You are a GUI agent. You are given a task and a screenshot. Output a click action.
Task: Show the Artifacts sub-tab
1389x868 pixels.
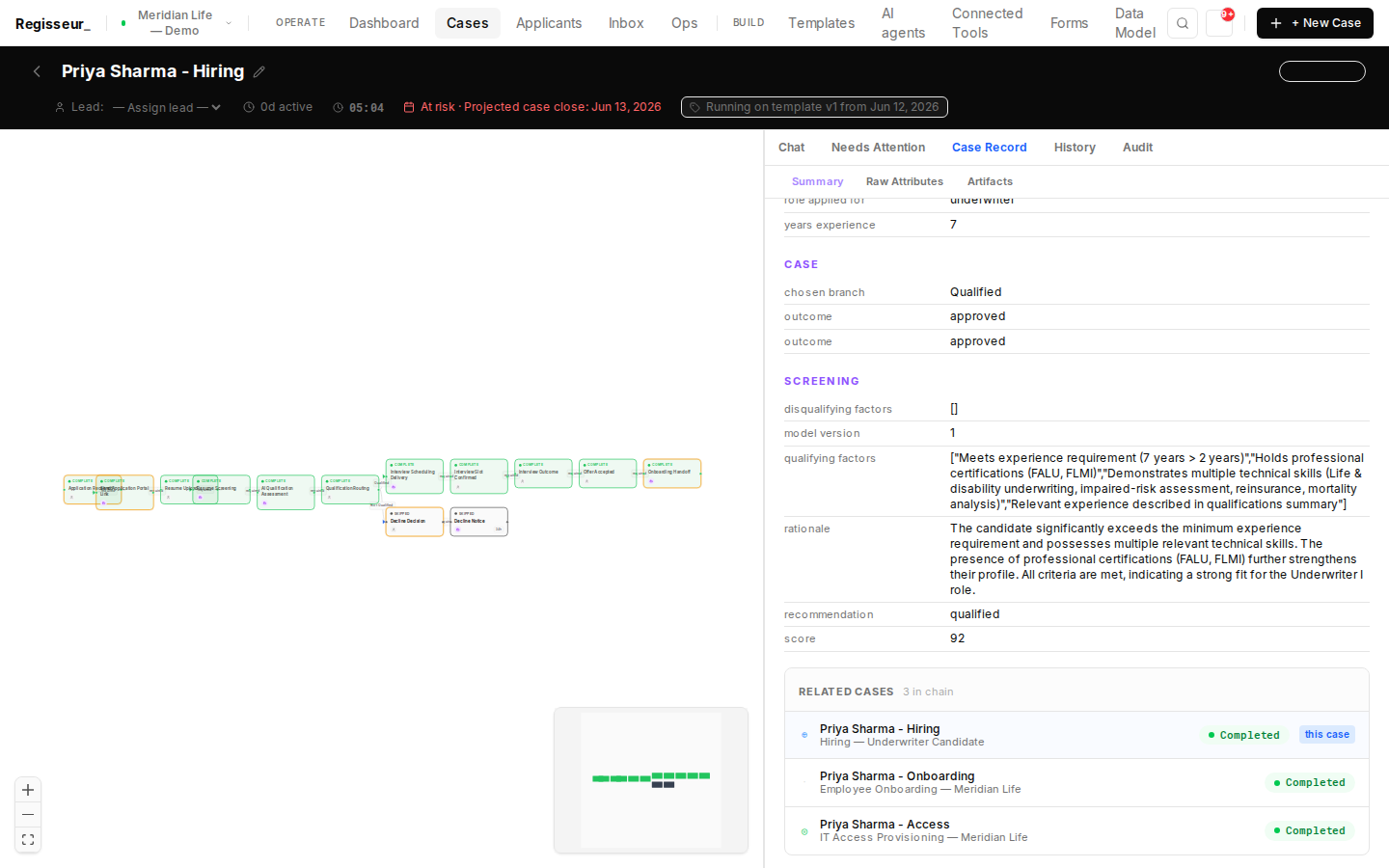click(x=990, y=181)
